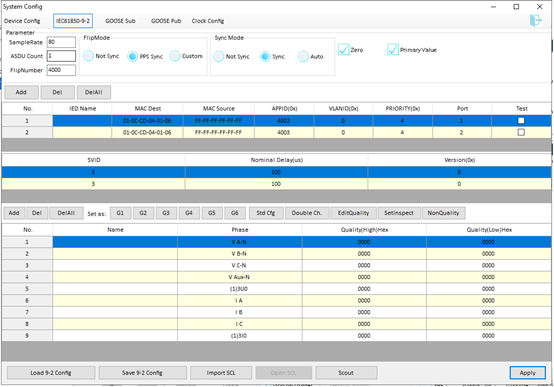Set selected channels as G6
Screen dimensions: 554x387
point(235,213)
